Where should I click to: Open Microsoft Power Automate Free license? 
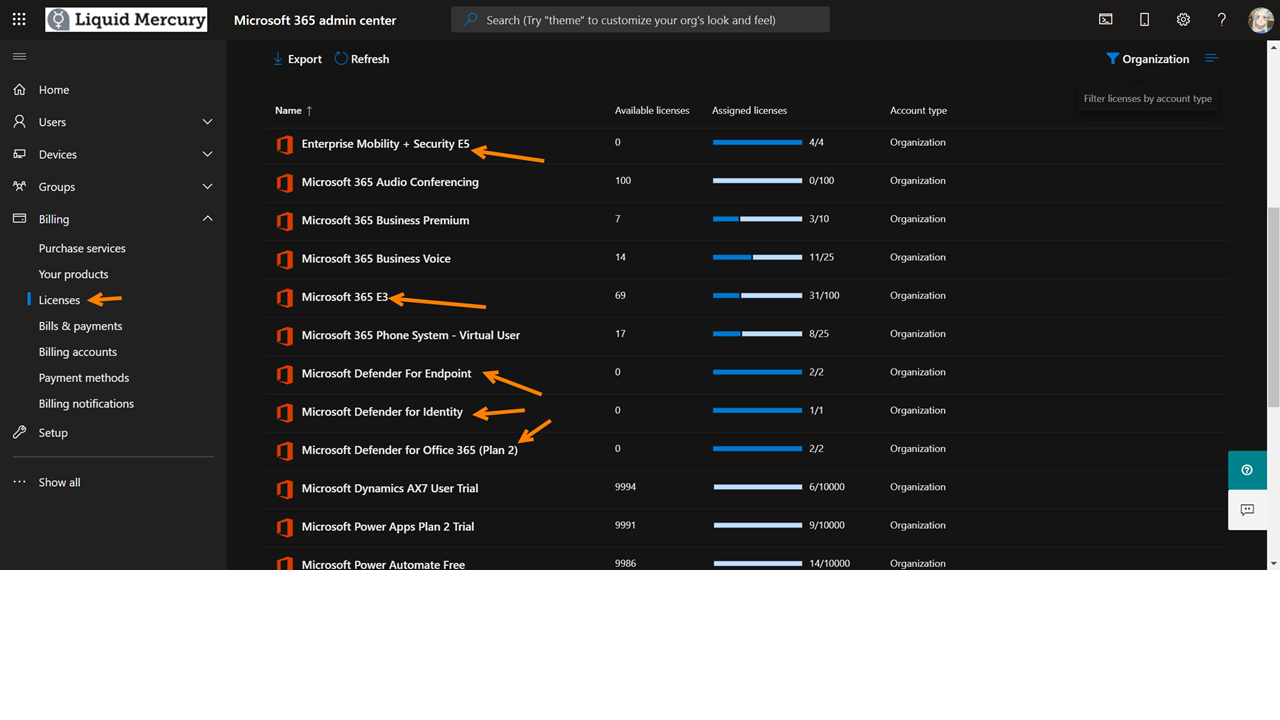pos(383,564)
